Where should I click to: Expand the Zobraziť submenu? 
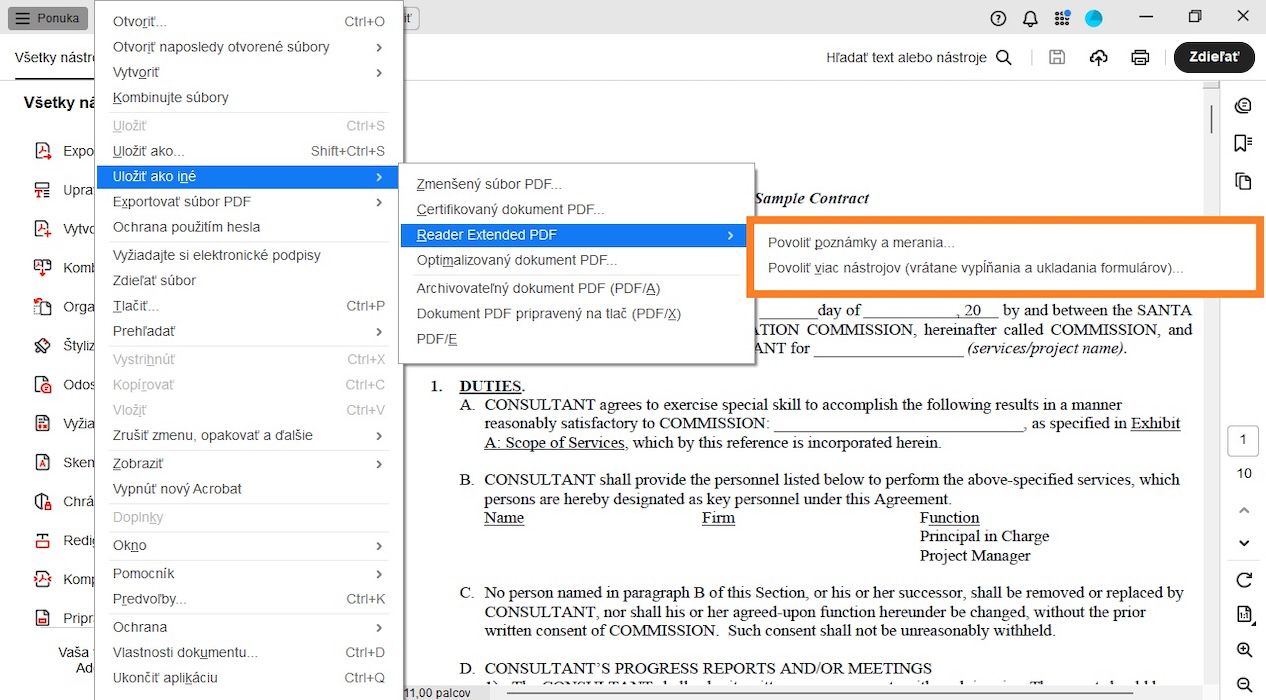[249, 464]
